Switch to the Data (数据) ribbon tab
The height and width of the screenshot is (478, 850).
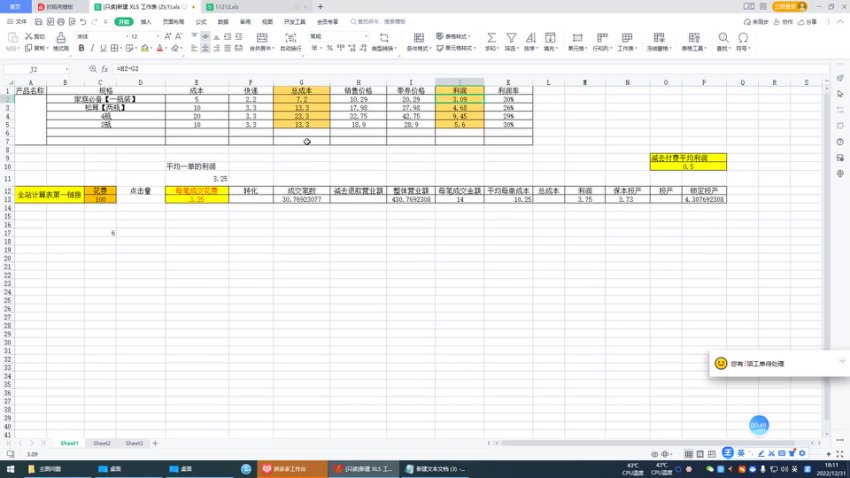point(223,22)
